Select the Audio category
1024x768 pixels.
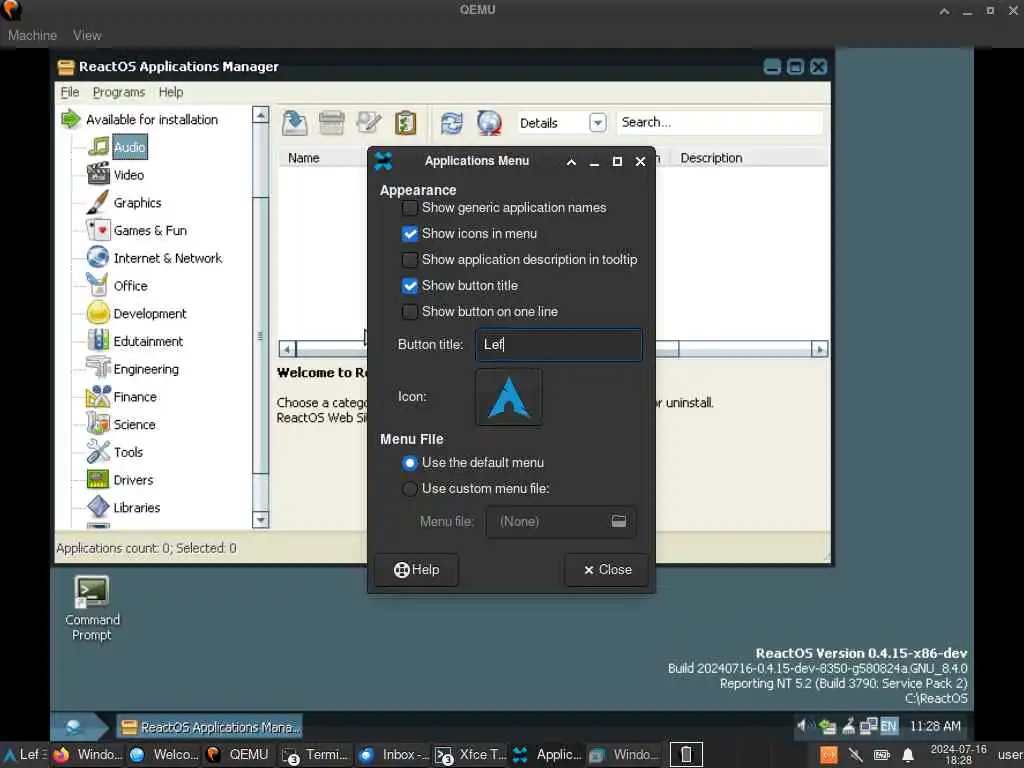[x=129, y=147]
